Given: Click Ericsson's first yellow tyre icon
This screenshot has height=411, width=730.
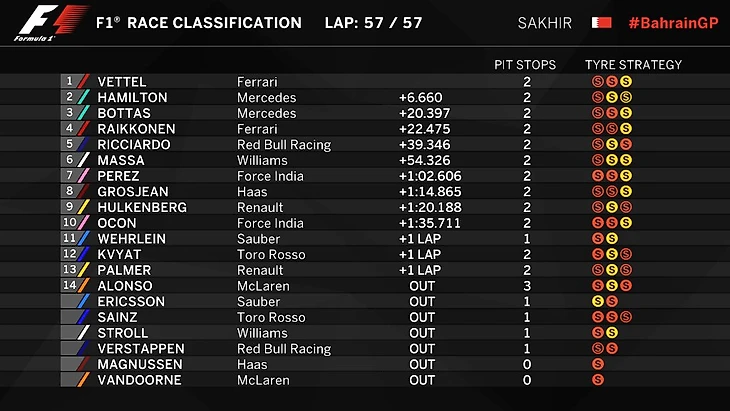Looking at the screenshot, I should pos(598,301).
